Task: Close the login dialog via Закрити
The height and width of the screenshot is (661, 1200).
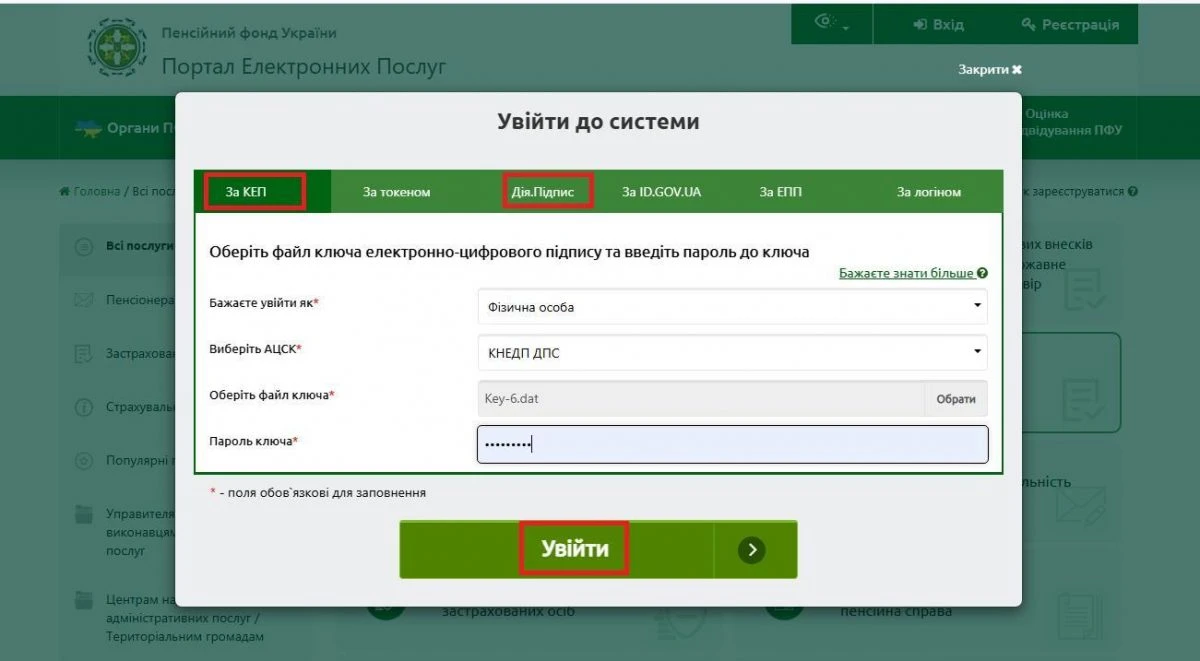Action: pos(989,70)
